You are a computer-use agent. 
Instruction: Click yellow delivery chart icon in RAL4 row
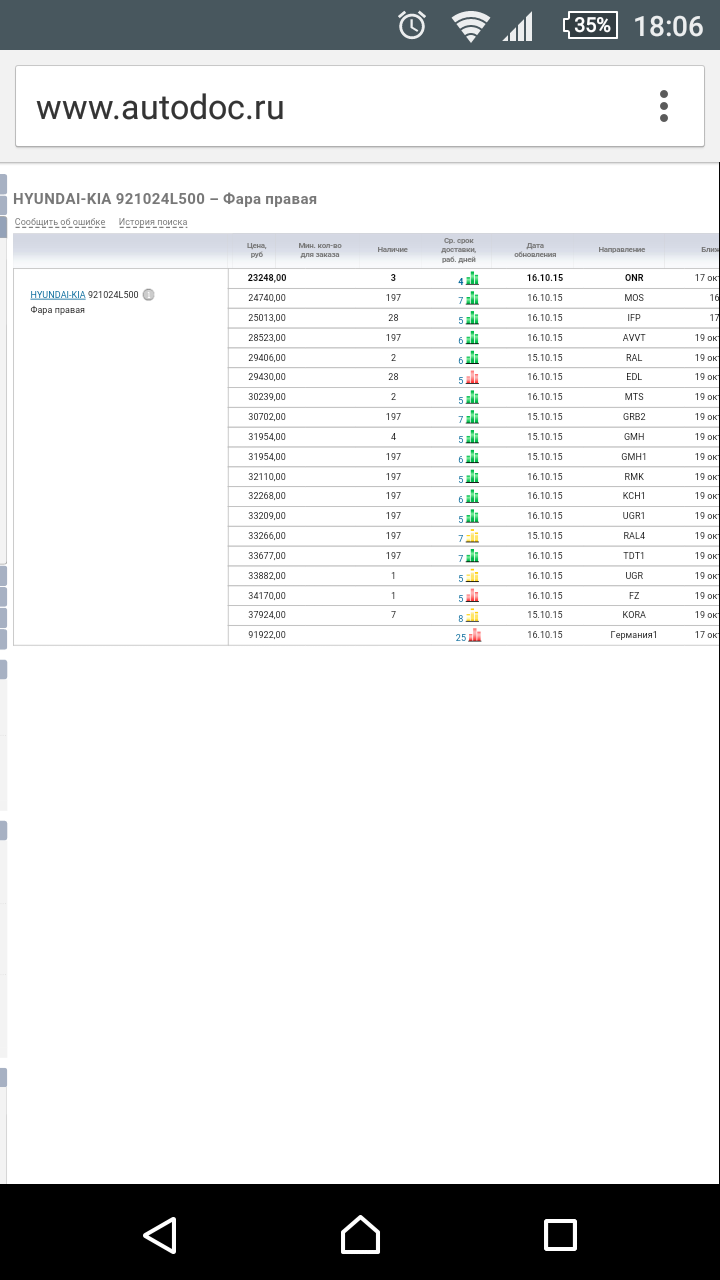[472, 537]
